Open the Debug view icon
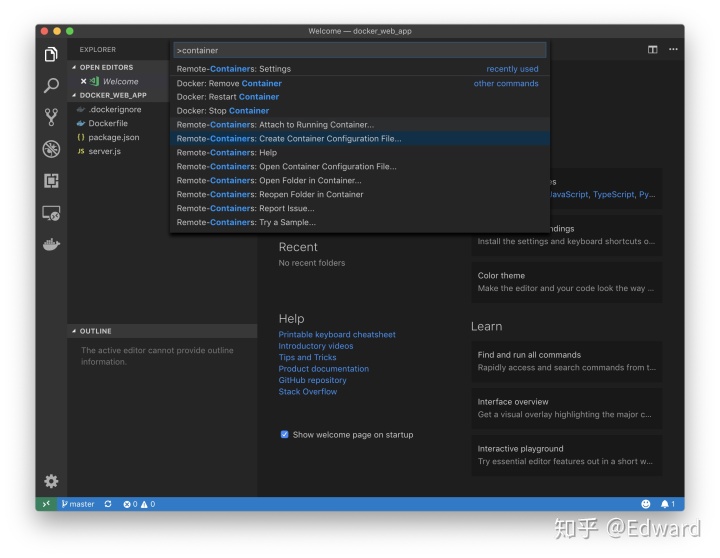 [51, 149]
